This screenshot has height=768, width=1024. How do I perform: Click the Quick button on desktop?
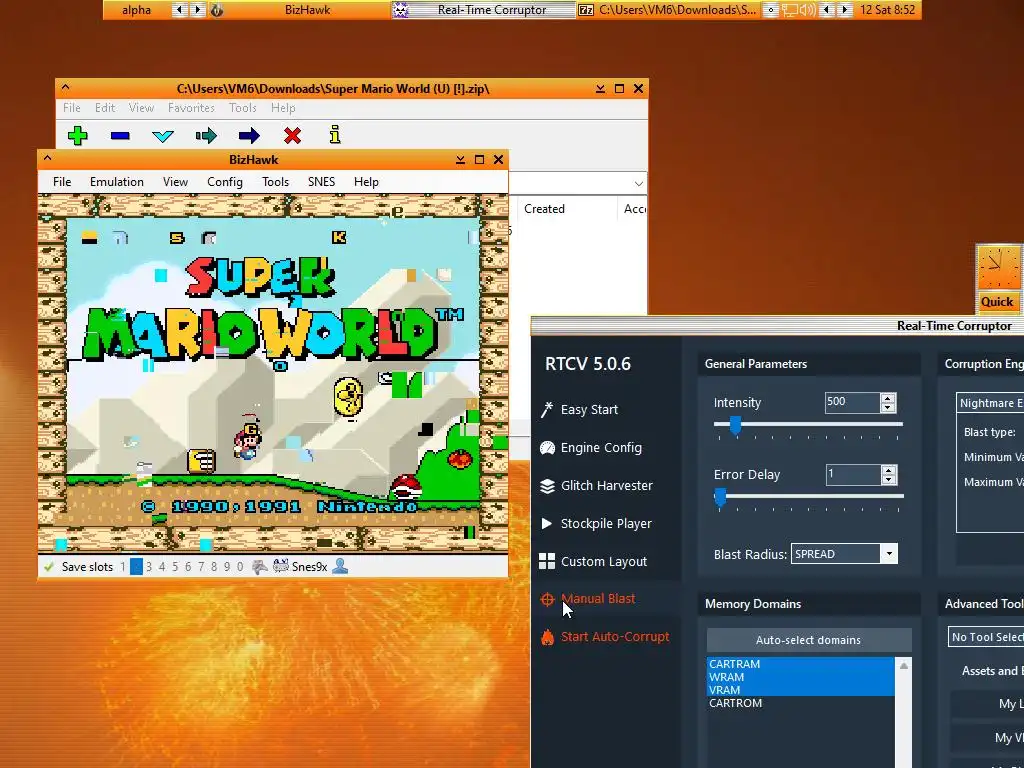(997, 302)
